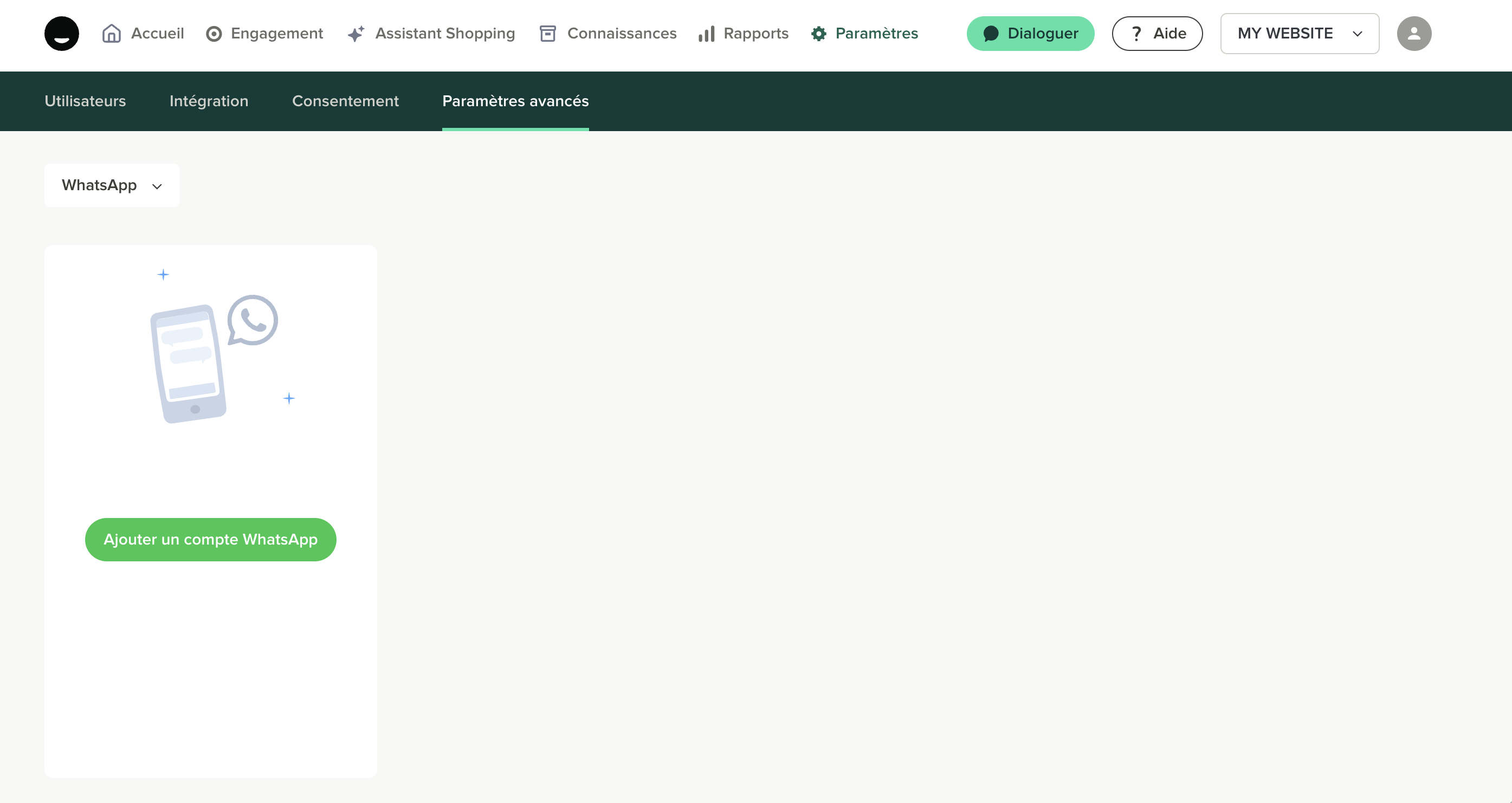Open the Consentement tab
Image resolution: width=1512 pixels, height=803 pixels.
click(345, 101)
